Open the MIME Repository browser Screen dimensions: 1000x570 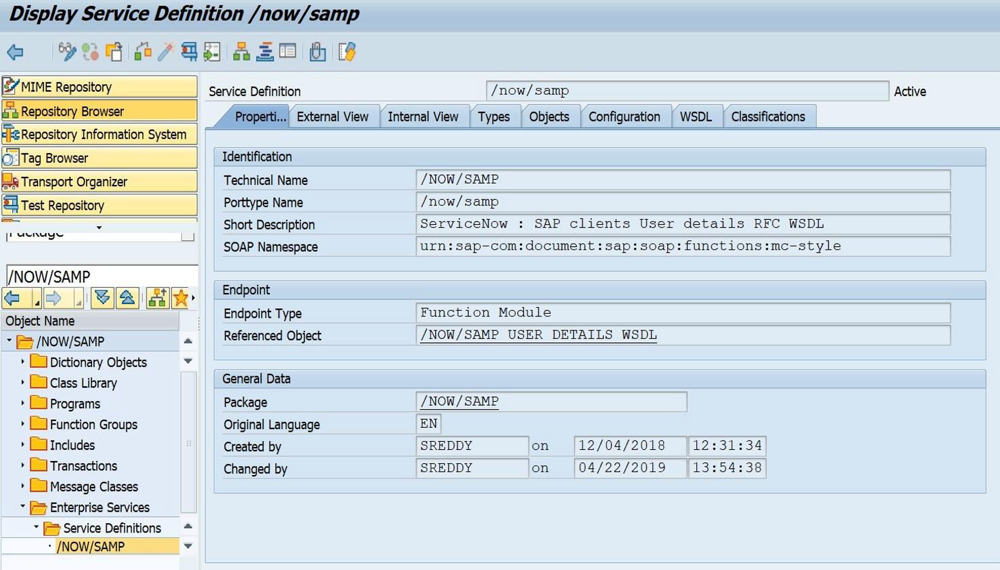99,87
